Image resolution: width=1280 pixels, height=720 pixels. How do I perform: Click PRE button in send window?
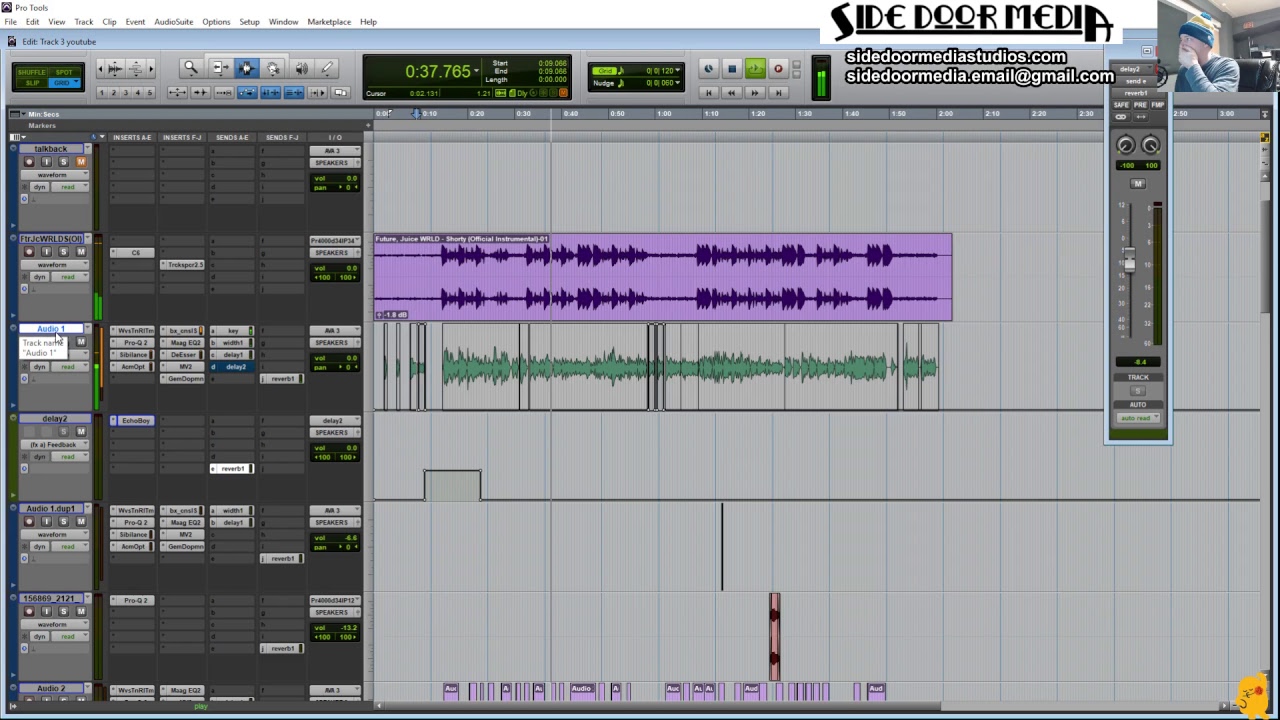[1141, 105]
